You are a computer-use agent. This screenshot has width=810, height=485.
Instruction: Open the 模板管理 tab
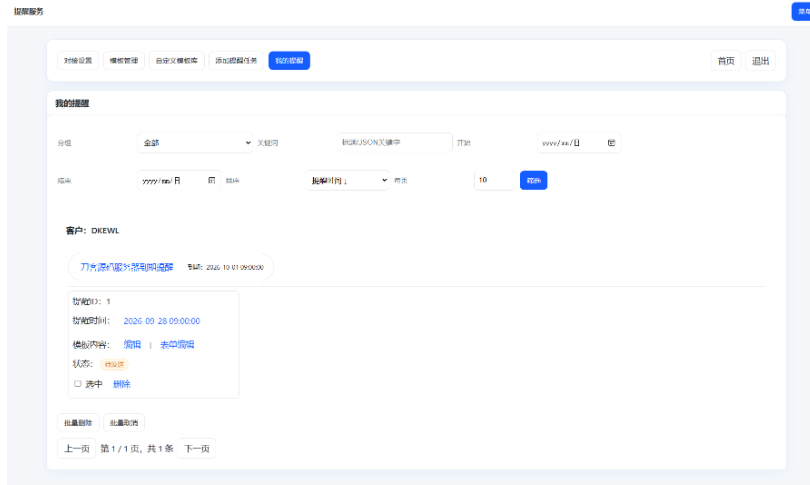(125, 60)
